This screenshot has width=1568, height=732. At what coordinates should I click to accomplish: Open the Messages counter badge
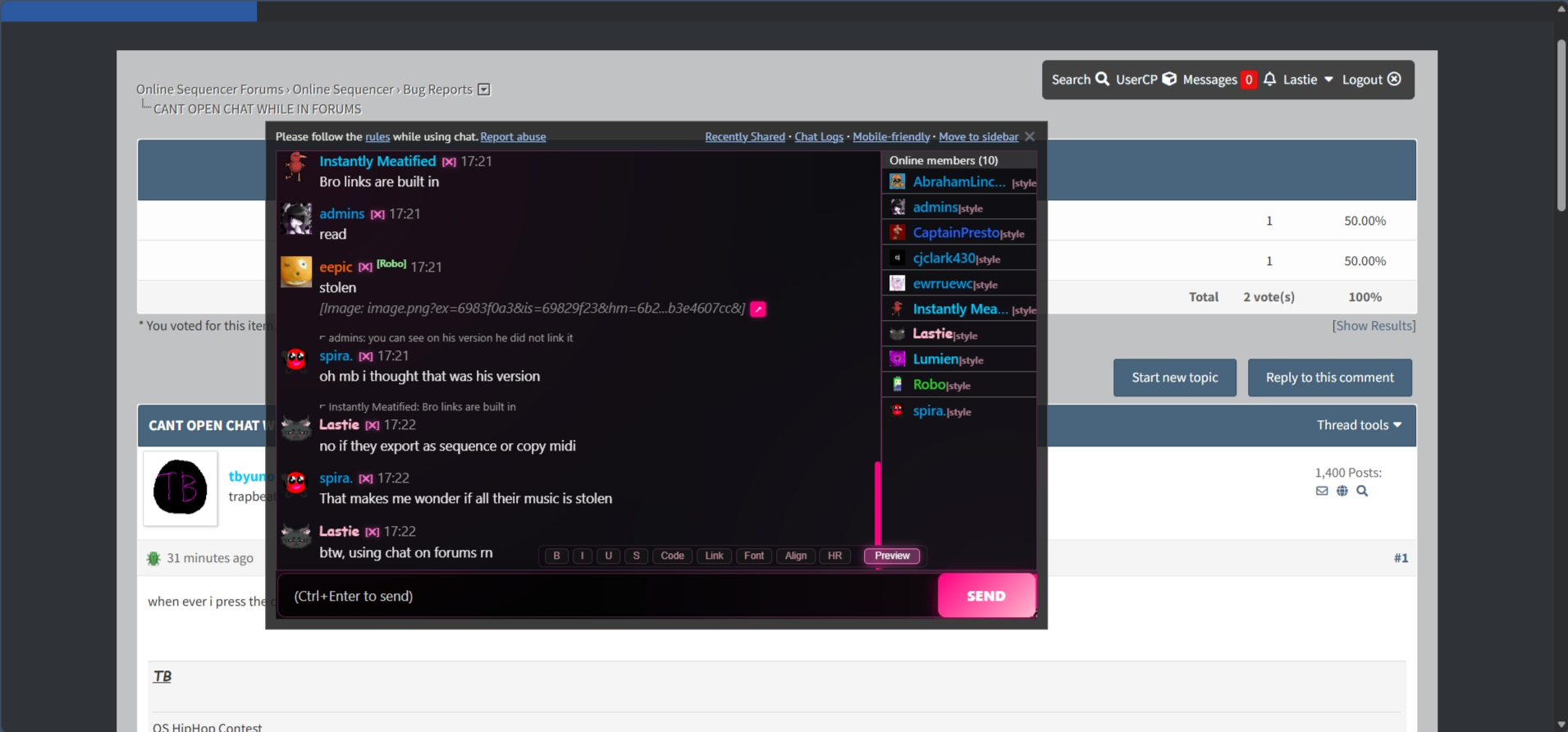[x=1248, y=80]
